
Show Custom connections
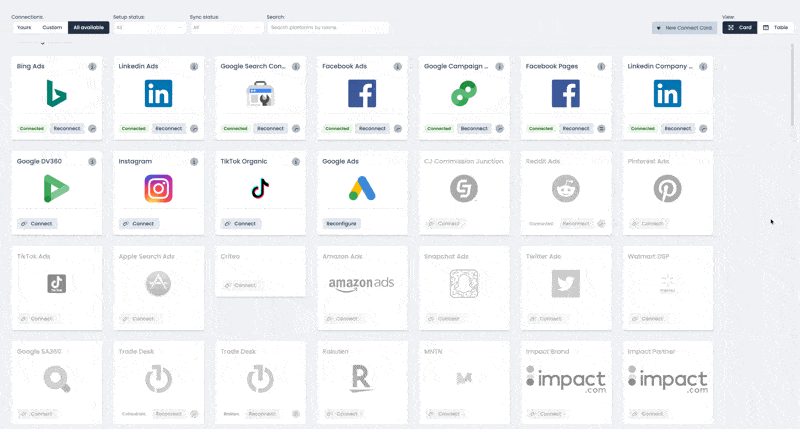click(x=52, y=28)
